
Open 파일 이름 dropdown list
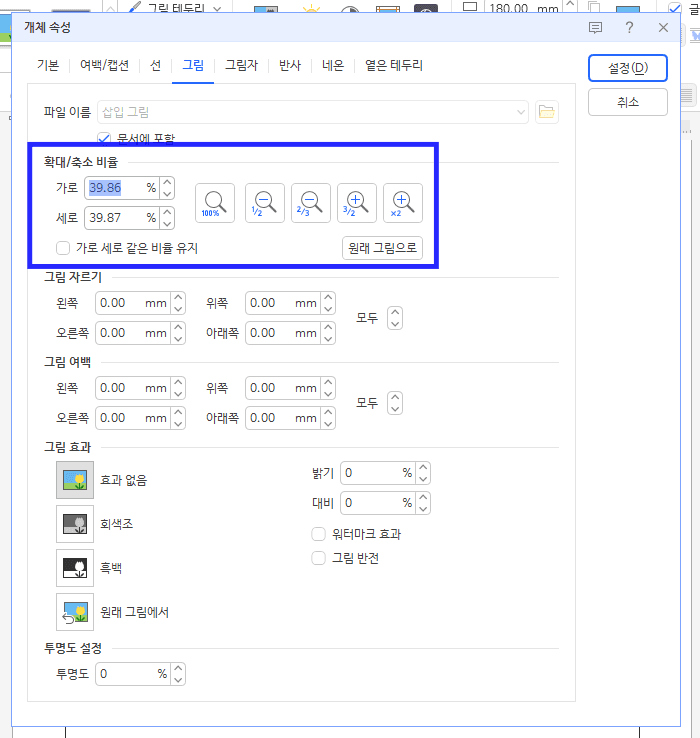(521, 112)
